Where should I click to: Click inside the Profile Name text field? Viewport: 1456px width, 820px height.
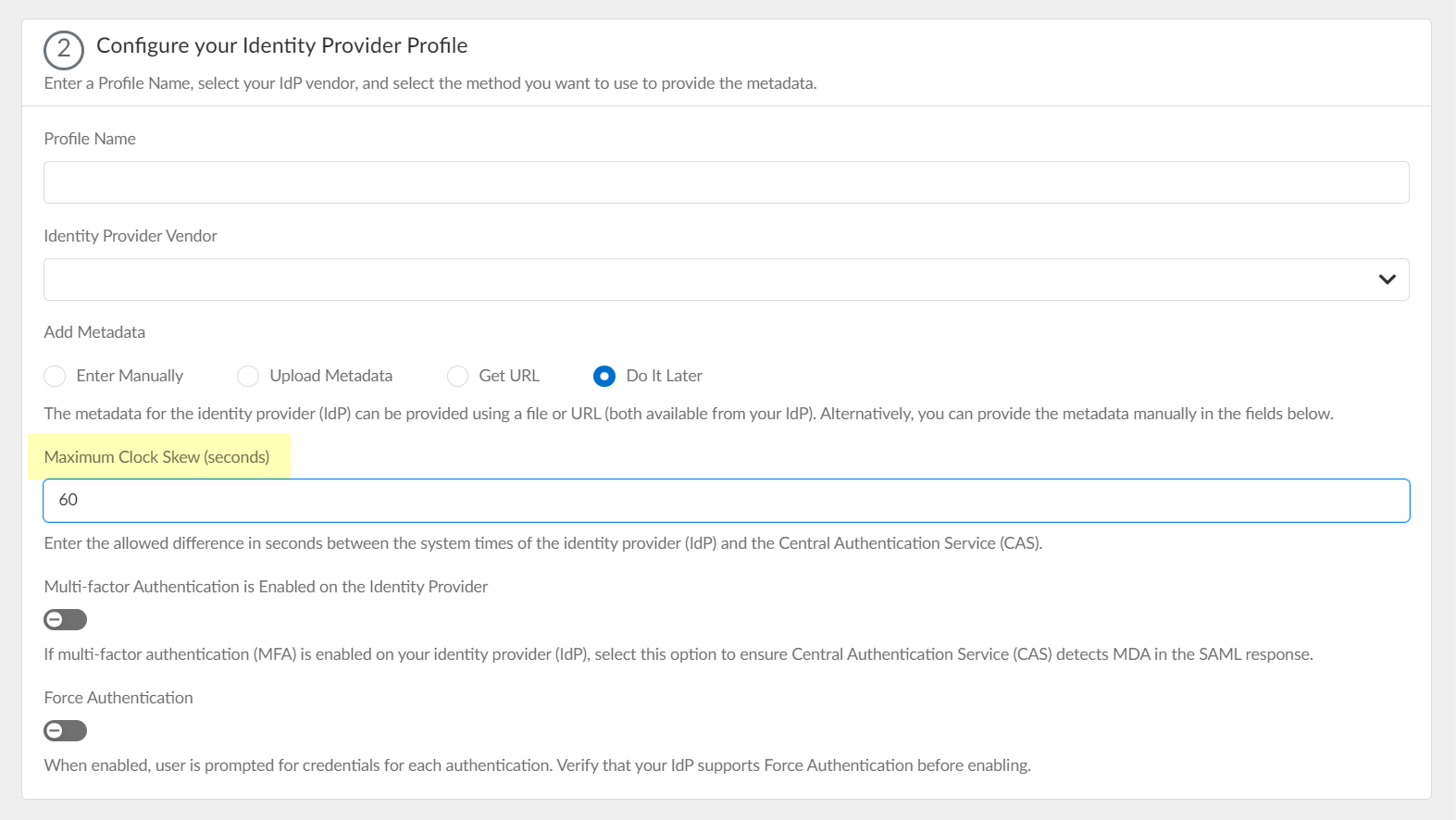pos(726,182)
